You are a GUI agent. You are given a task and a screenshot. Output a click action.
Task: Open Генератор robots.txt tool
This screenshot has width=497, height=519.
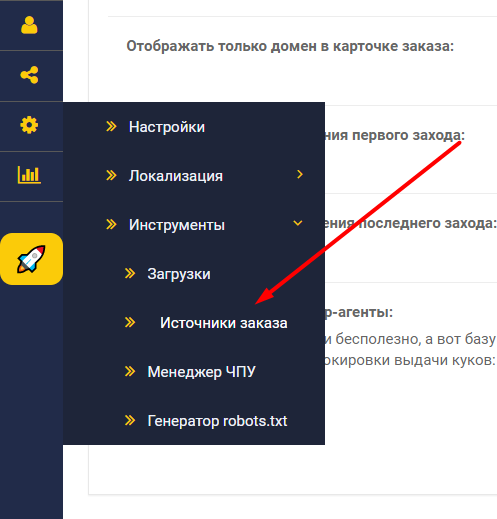point(217,421)
